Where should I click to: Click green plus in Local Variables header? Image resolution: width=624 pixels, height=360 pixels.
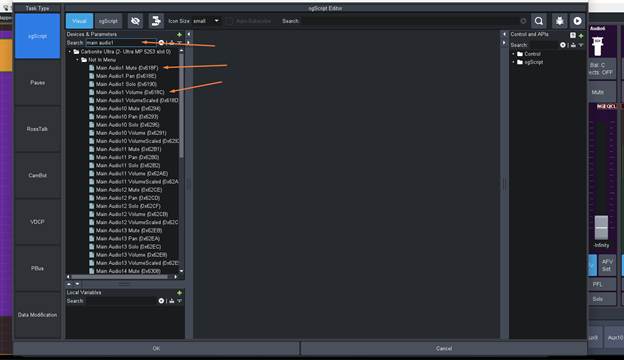tap(179, 292)
